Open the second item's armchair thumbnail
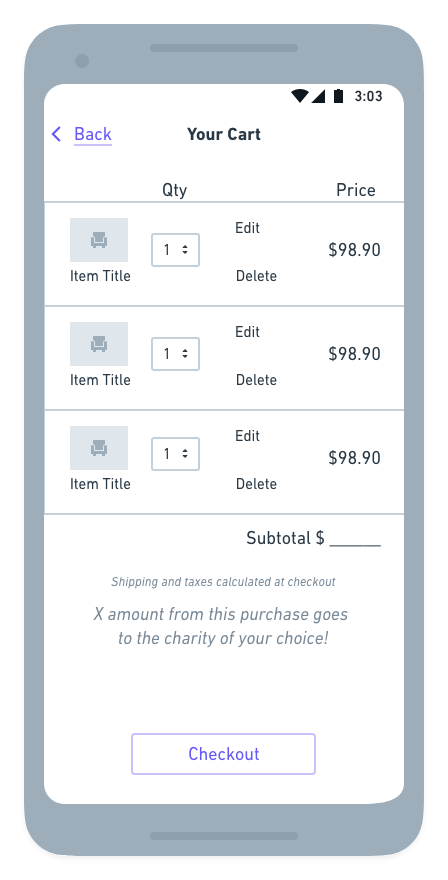 pyautogui.click(x=99, y=343)
